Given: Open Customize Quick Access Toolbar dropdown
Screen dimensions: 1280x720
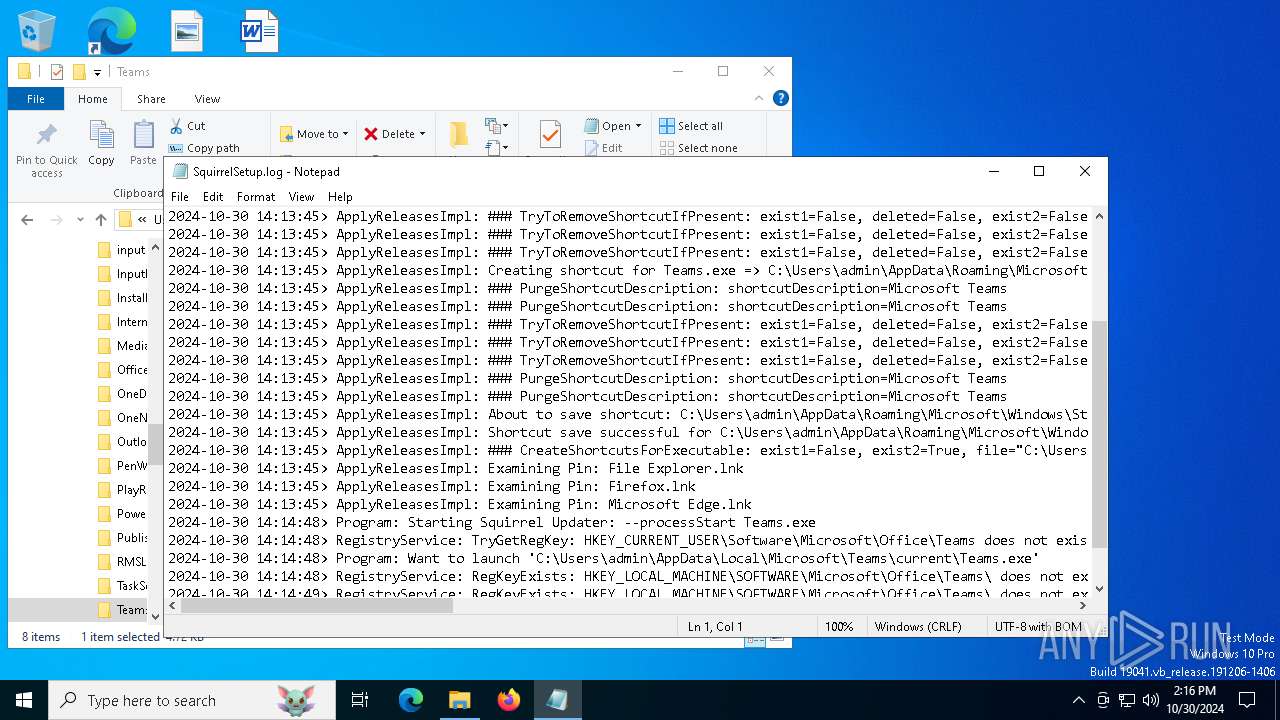Looking at the screenshot, I should 97,72.
